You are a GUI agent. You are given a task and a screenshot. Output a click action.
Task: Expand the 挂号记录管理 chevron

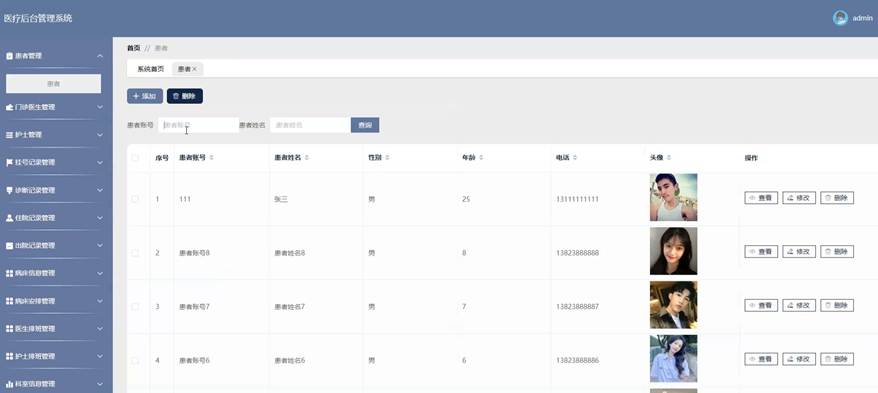[x=100, y=162]
